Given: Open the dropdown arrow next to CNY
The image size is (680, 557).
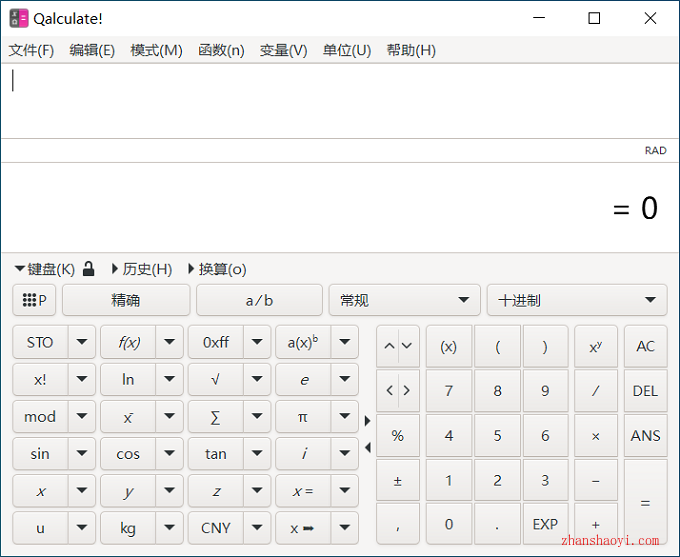Looking at the screenshot, I should [x=257, y=528].
